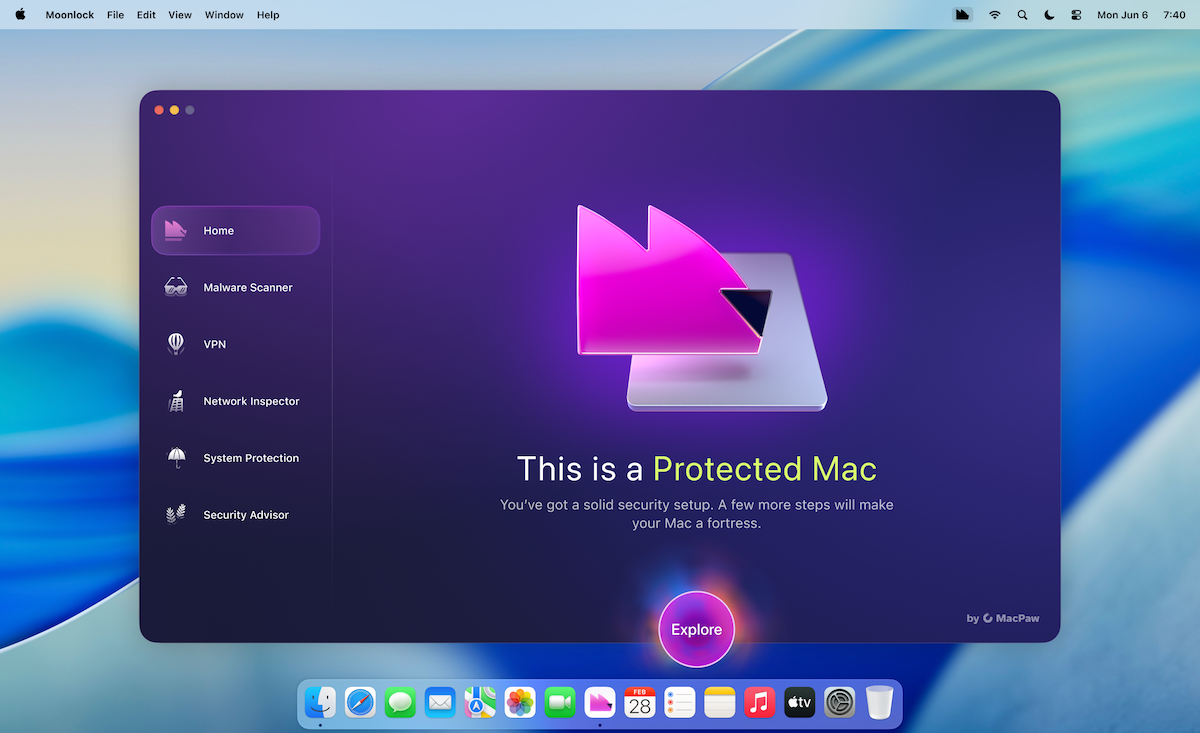The height and width of the screenshot is (733, 1200).
Task: Expand the Wi-Fi status menu
Action: 994,15
